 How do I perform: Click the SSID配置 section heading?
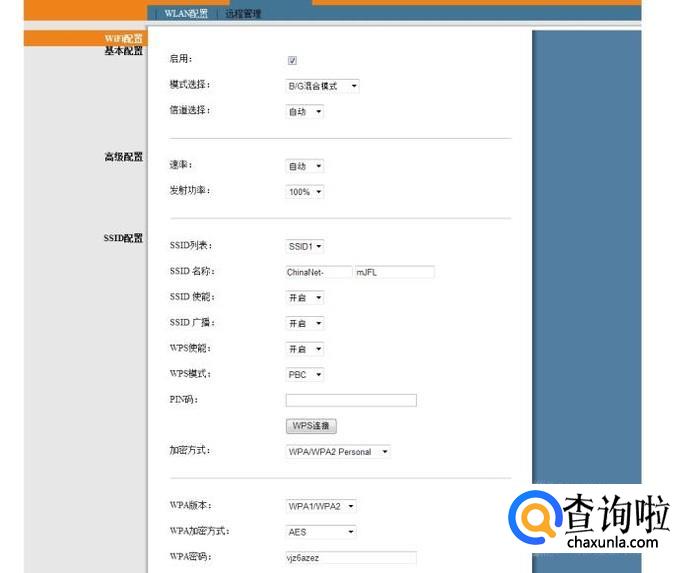pos(123,238)
